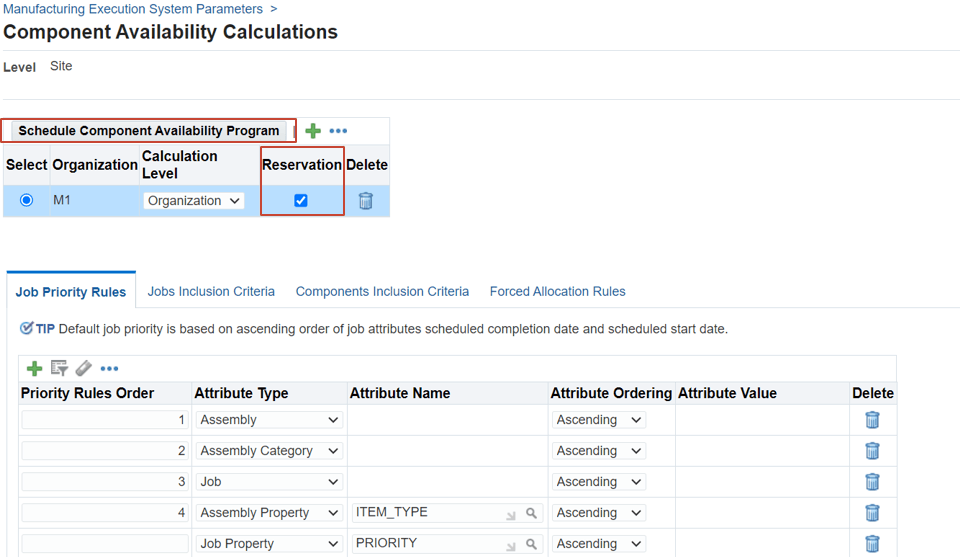Click the filter rows icon in the priority rules toolbar
This screenshot has height=557, width=960.
pyautogui.click(x=59, y=368)
